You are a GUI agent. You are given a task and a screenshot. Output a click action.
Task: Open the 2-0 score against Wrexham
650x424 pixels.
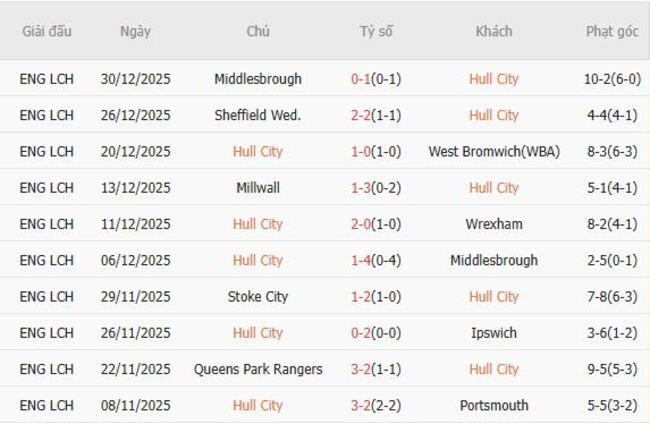pyautogui.click(x=362, y=224)
